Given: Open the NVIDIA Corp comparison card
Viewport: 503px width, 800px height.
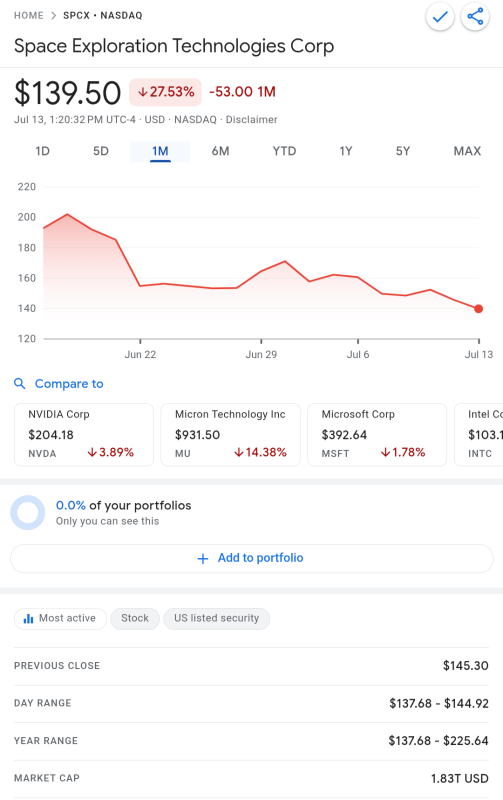Looking at the screenshot, I should tap(84, 435).
